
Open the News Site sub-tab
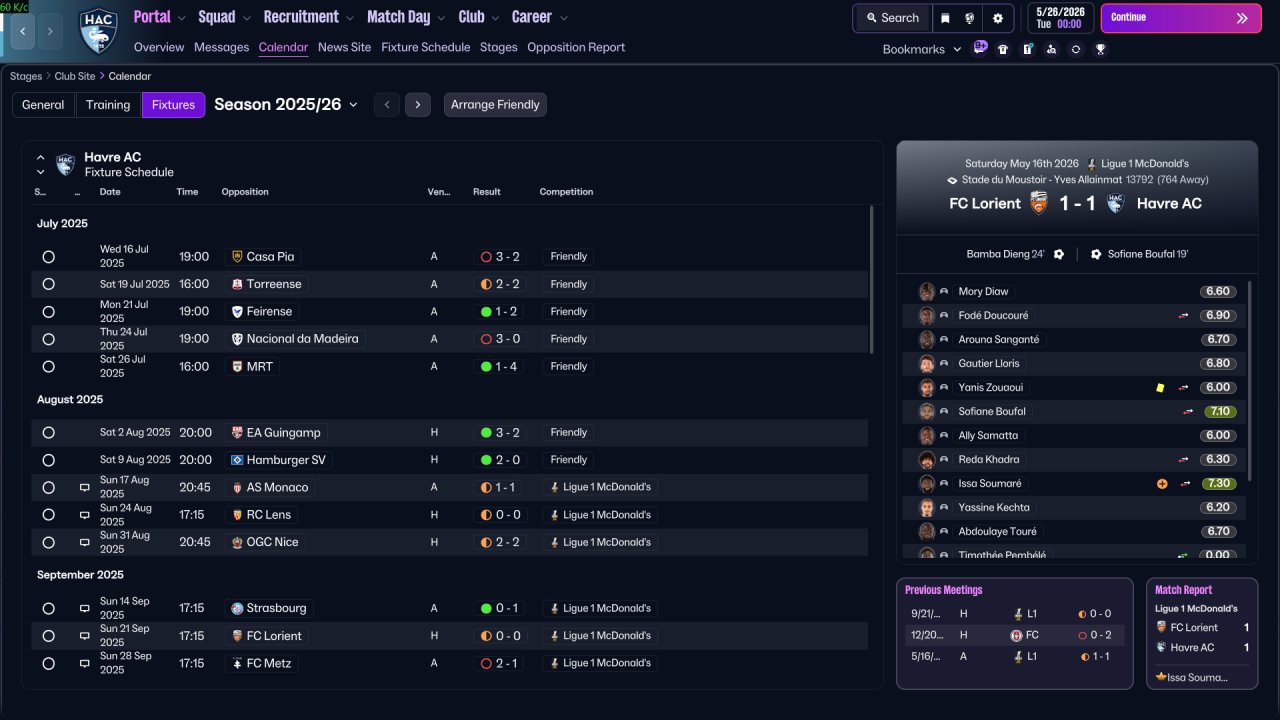click(x=344, y=47)
